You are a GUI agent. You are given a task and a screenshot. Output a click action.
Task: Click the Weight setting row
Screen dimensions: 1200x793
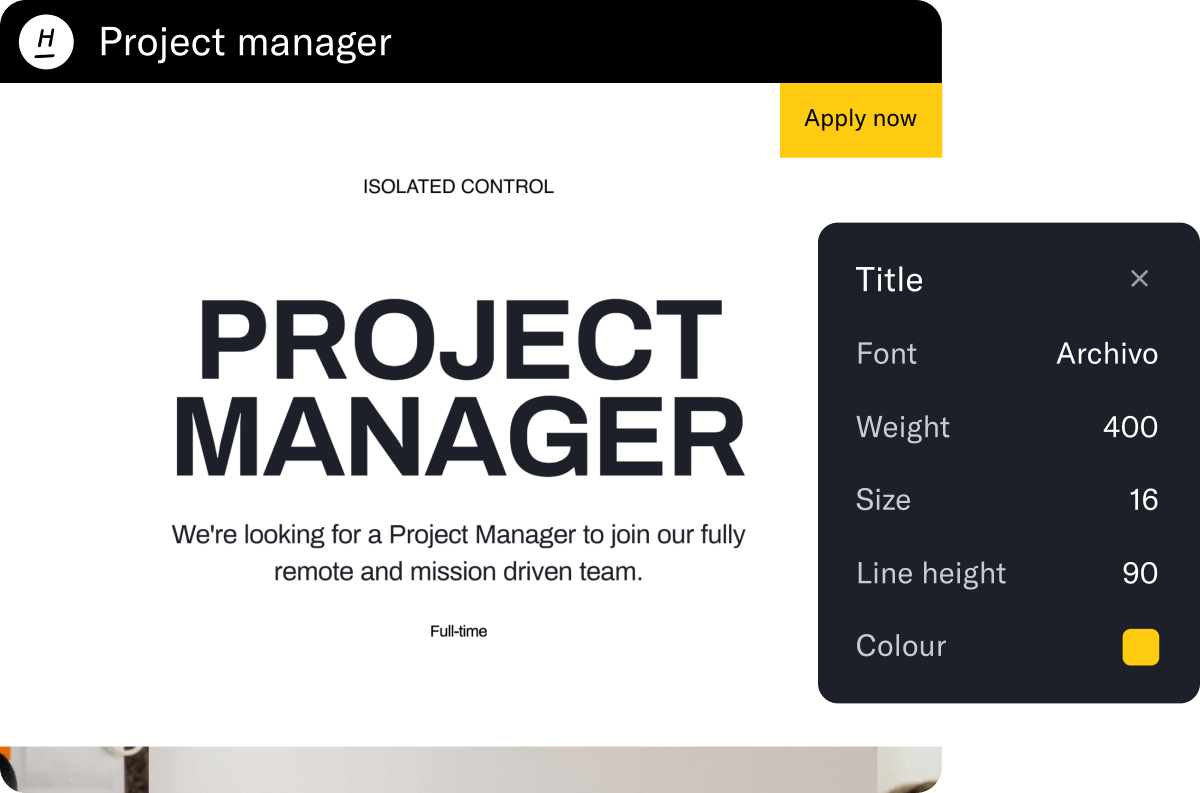tap(902, 427)
